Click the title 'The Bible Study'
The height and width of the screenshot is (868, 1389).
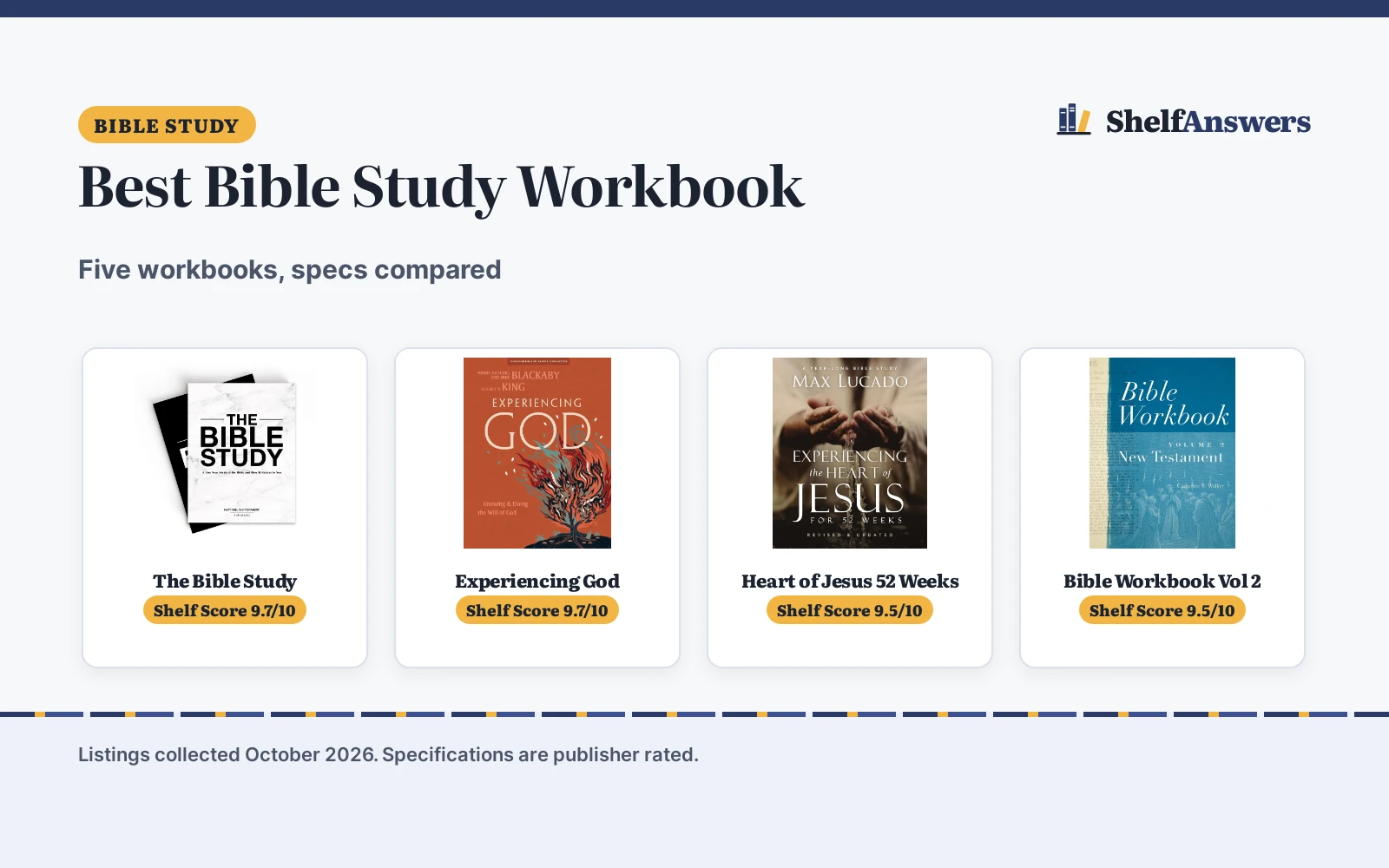pyautogui.click(x=225, y=581)
